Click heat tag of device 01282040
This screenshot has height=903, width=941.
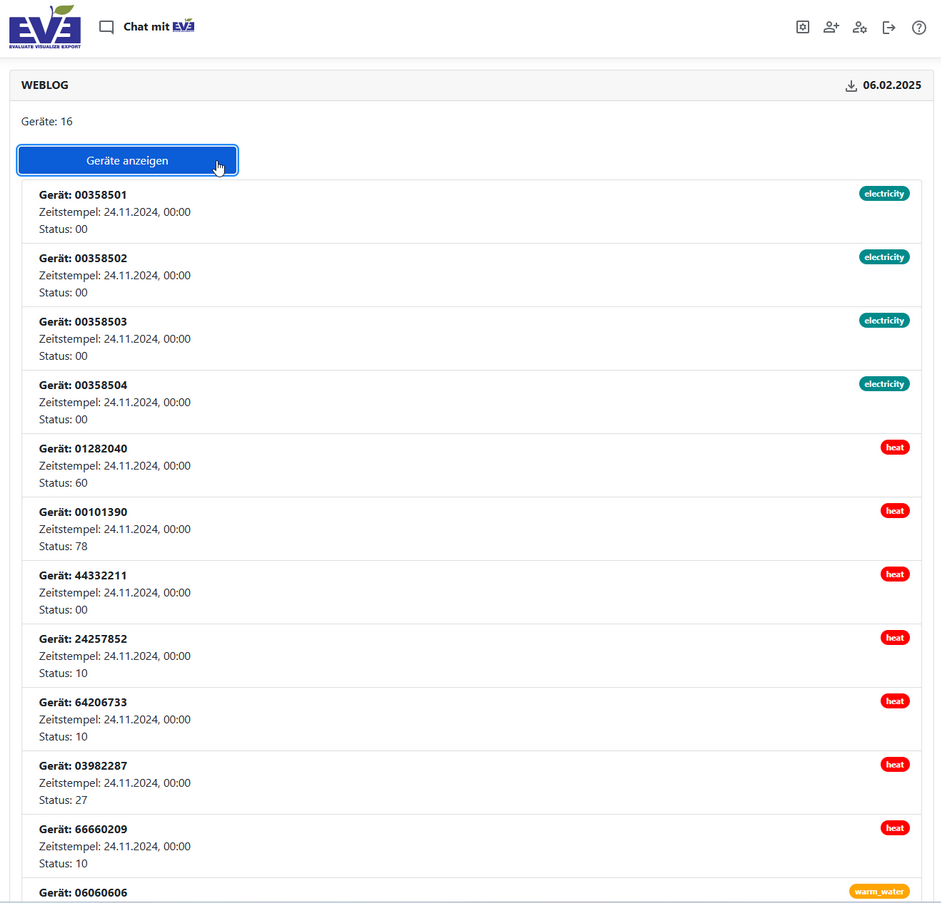click(x=895, y=447)
